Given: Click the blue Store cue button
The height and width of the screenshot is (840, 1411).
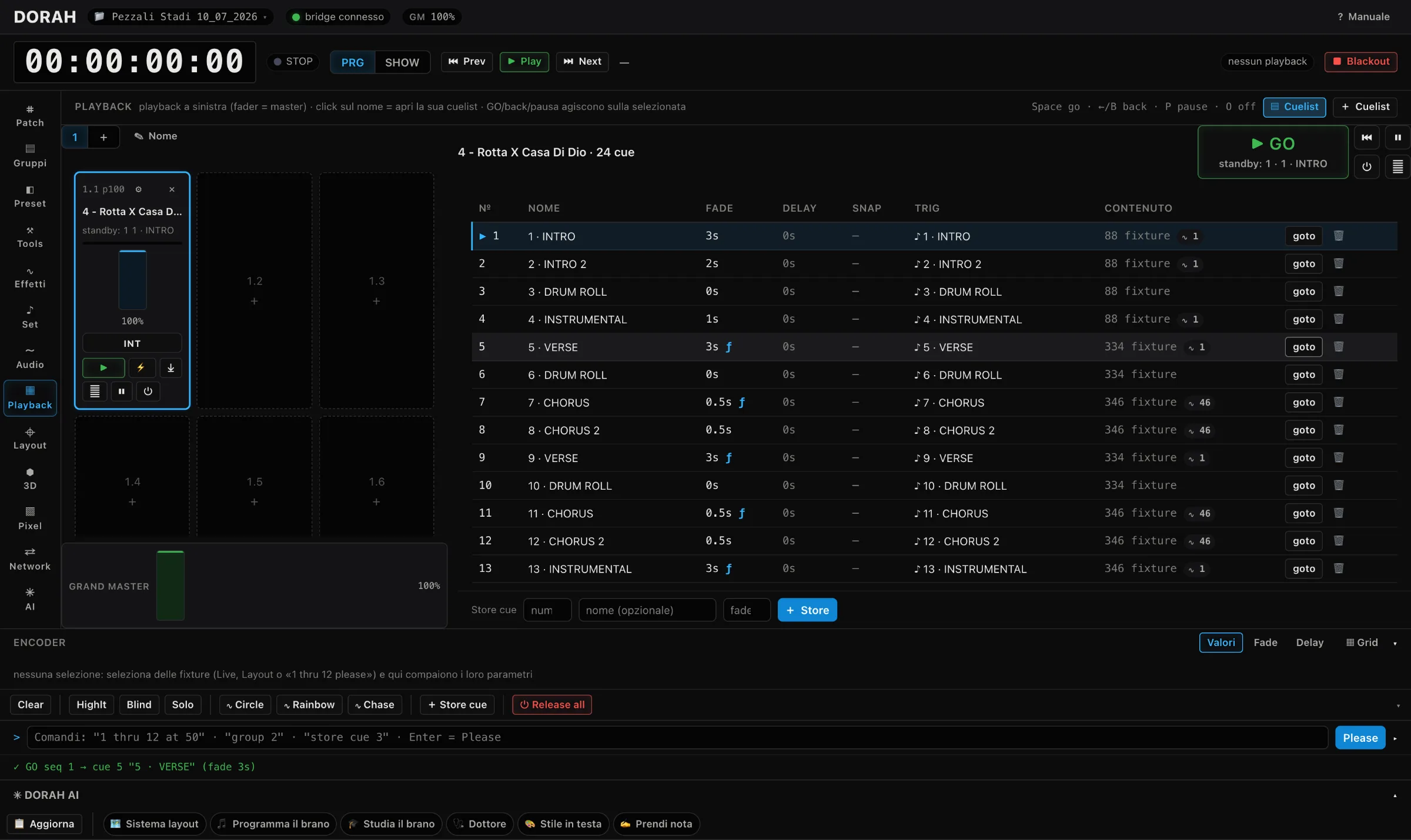Looking at the screenshot, I should tap(807, 610).
